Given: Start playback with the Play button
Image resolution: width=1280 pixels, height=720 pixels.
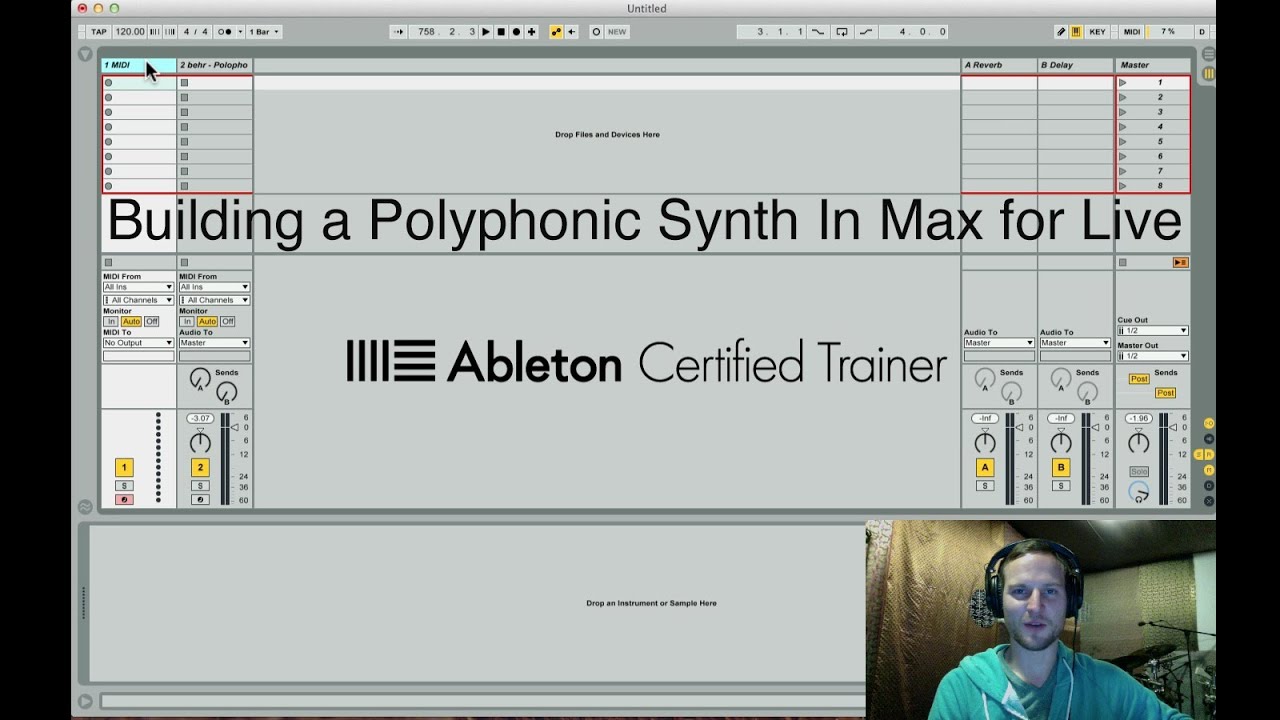Looking at the screenshot, I should tap(486, 32).
